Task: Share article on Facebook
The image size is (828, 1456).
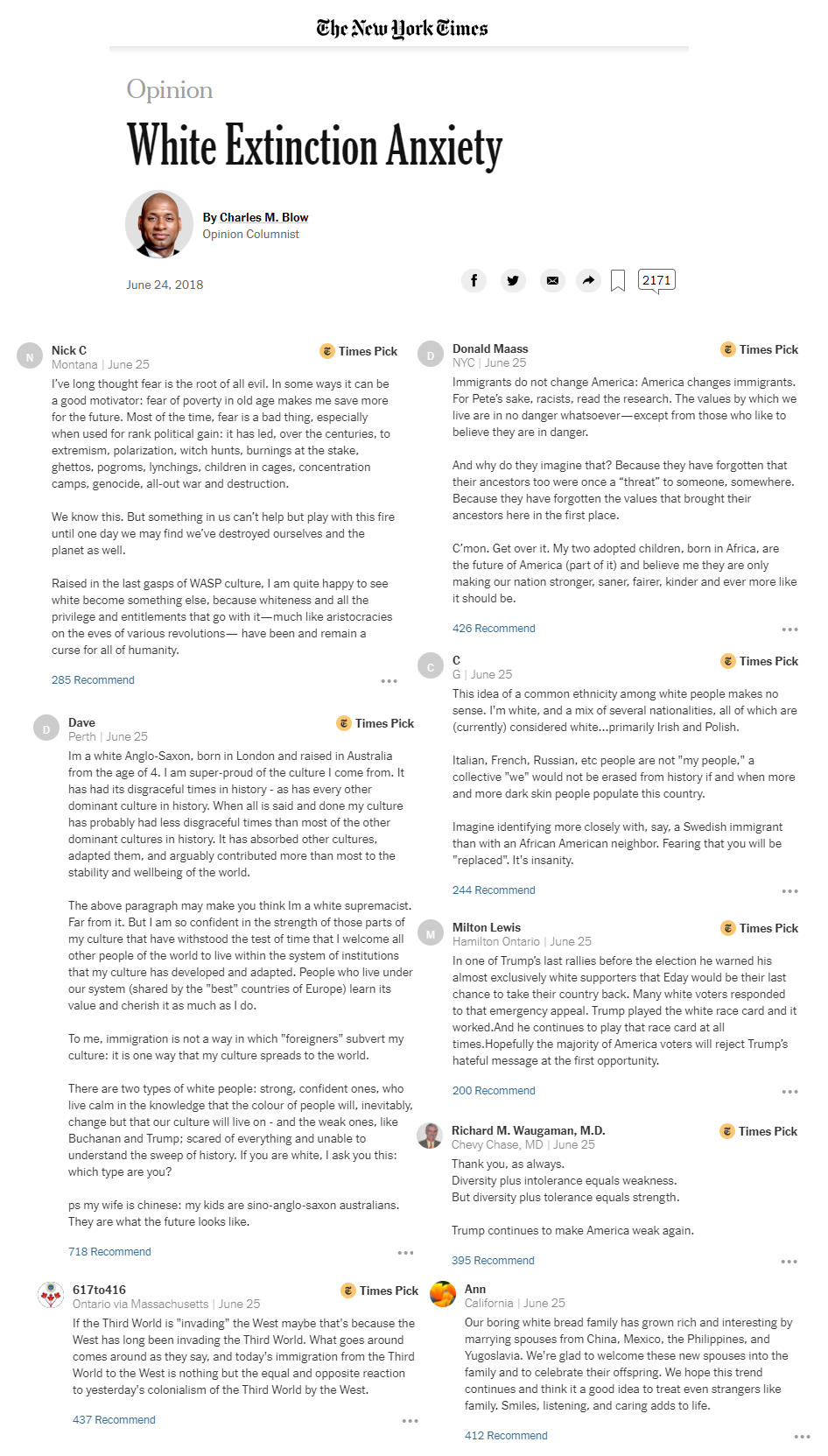Action: point(474,280)
